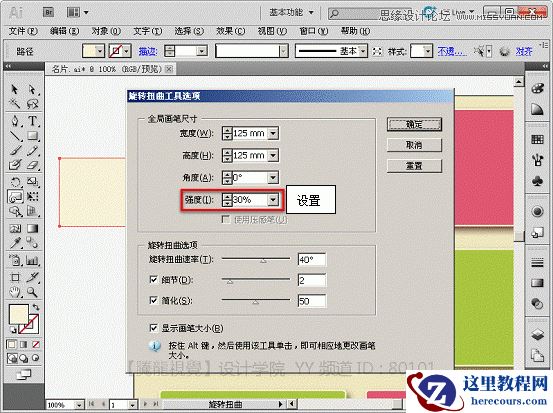Select the Type tool

click(32, 121)
